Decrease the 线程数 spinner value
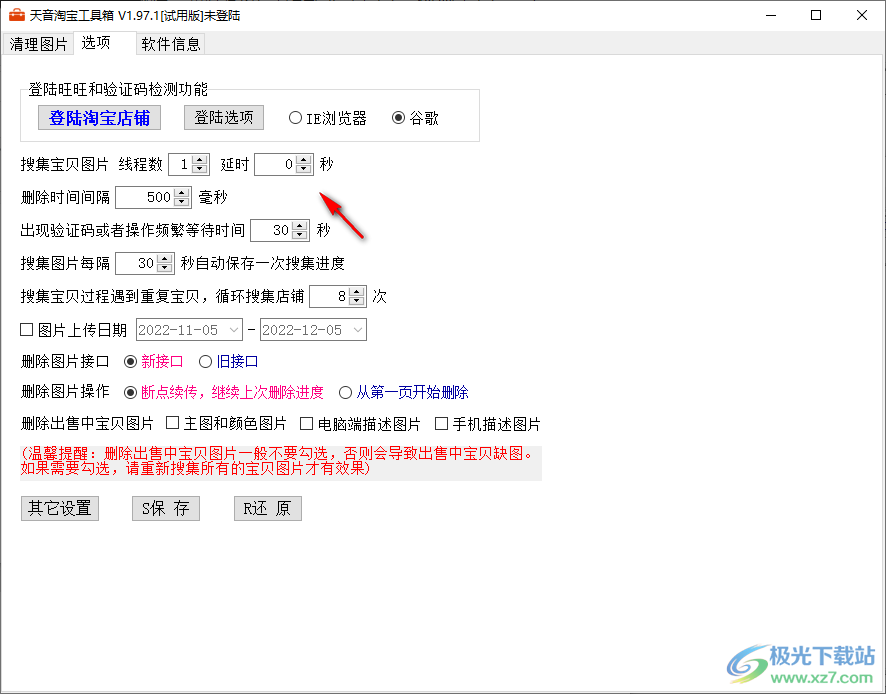Screen dimensions: 886x694 tap(199, 169)
